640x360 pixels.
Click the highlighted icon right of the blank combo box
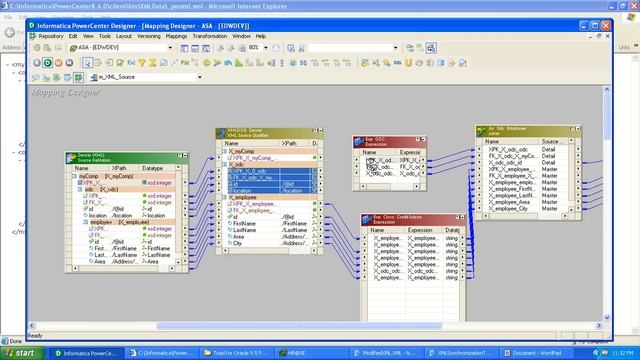coord(431,48)
